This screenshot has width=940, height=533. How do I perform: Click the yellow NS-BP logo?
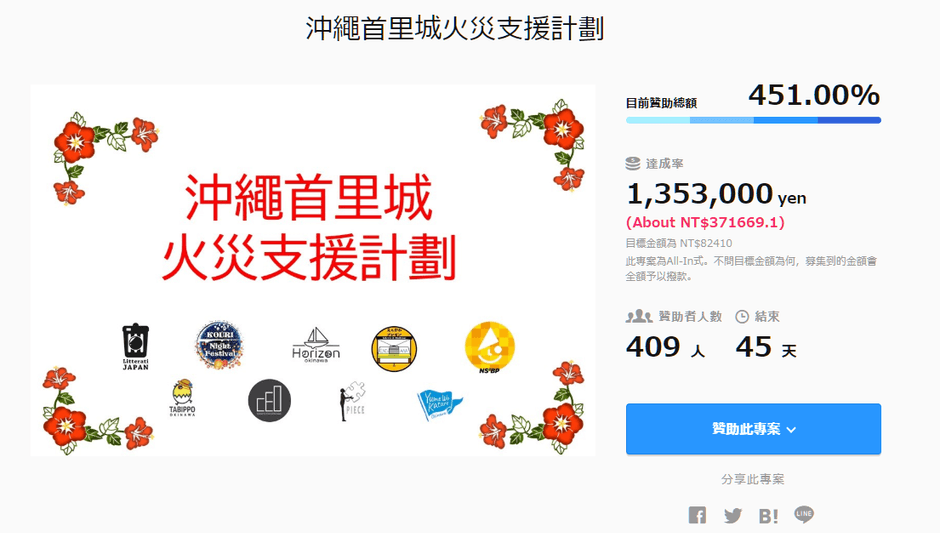[x=490, y=348]
